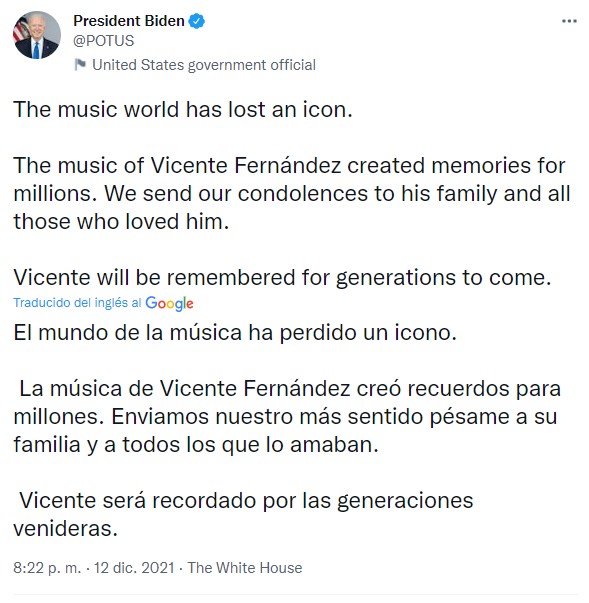Open the three-dot more options menu
This screenshot has height=603, width=589.
[x=569, y=21]
